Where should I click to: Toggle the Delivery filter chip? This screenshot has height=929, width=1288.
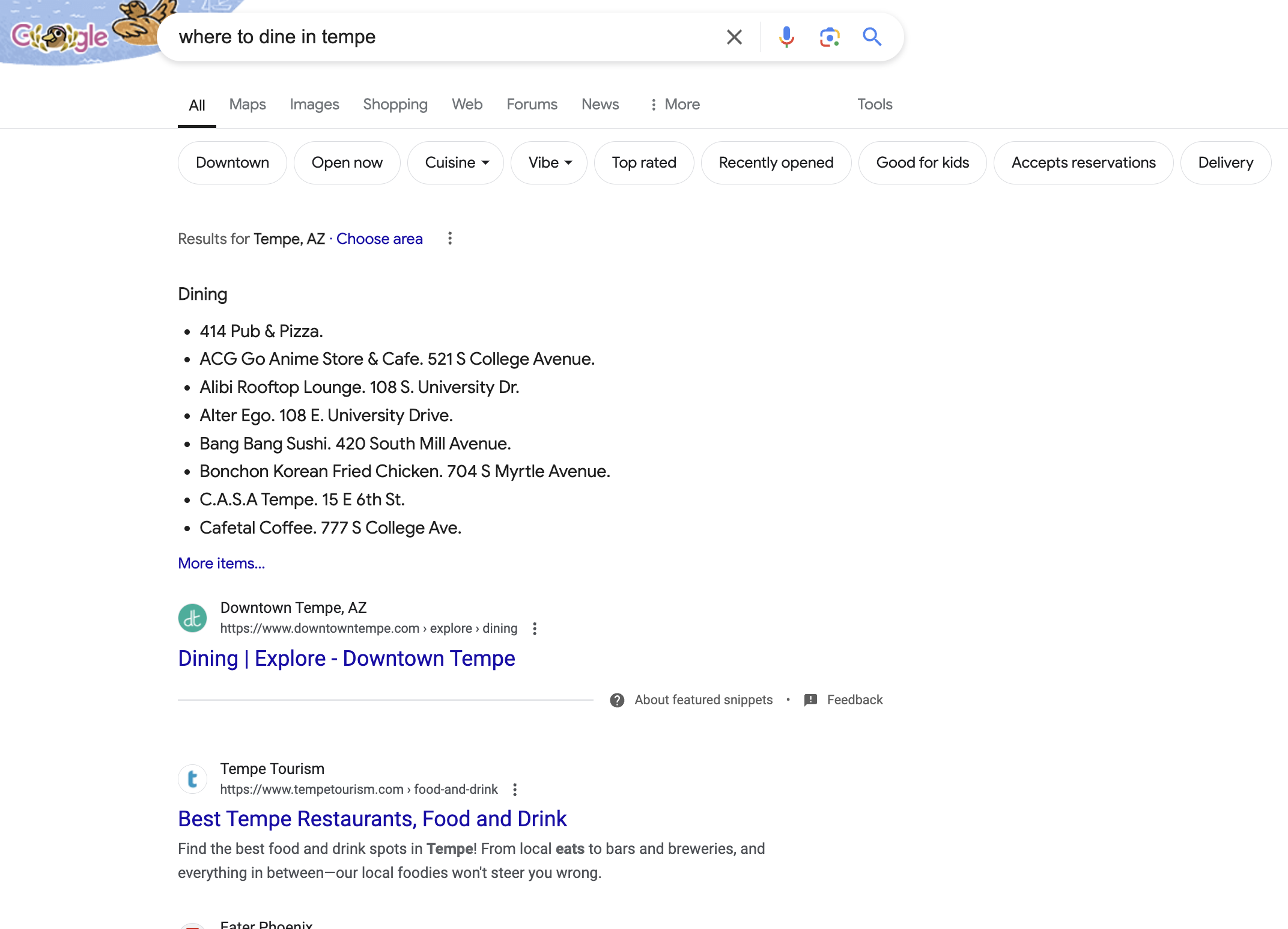pyautogui.click(x=1226, y=163)
